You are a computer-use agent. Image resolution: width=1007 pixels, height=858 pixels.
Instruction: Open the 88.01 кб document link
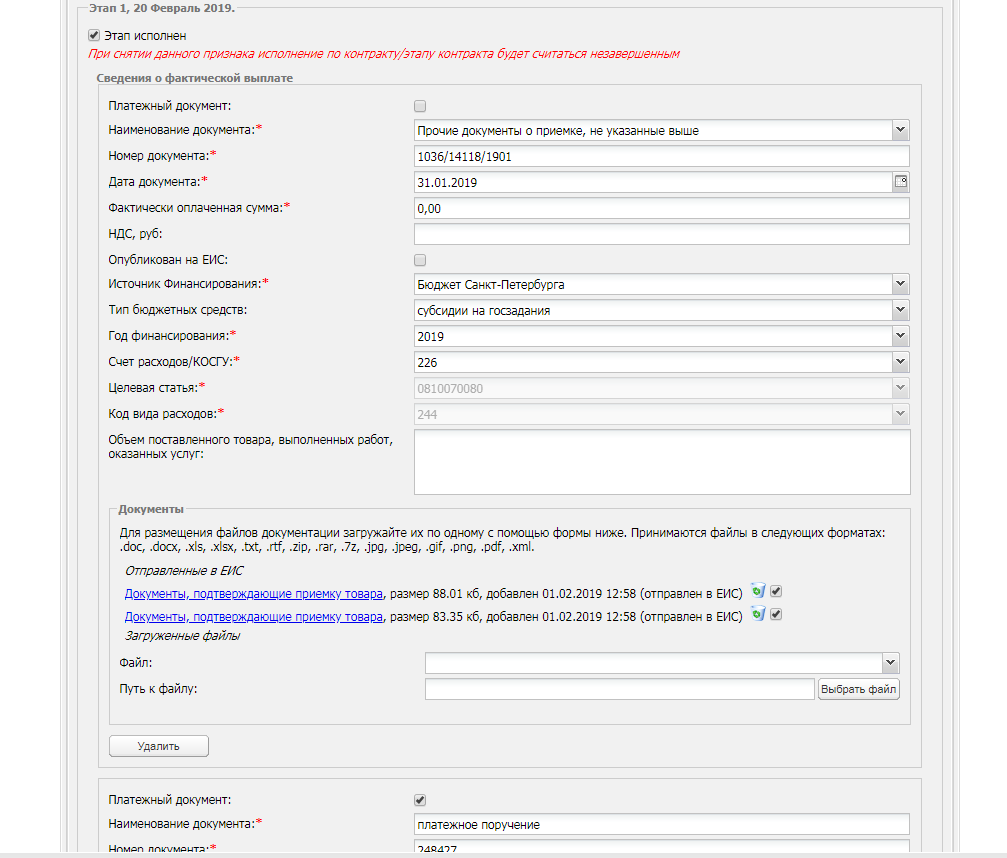[x=254, y=593]
